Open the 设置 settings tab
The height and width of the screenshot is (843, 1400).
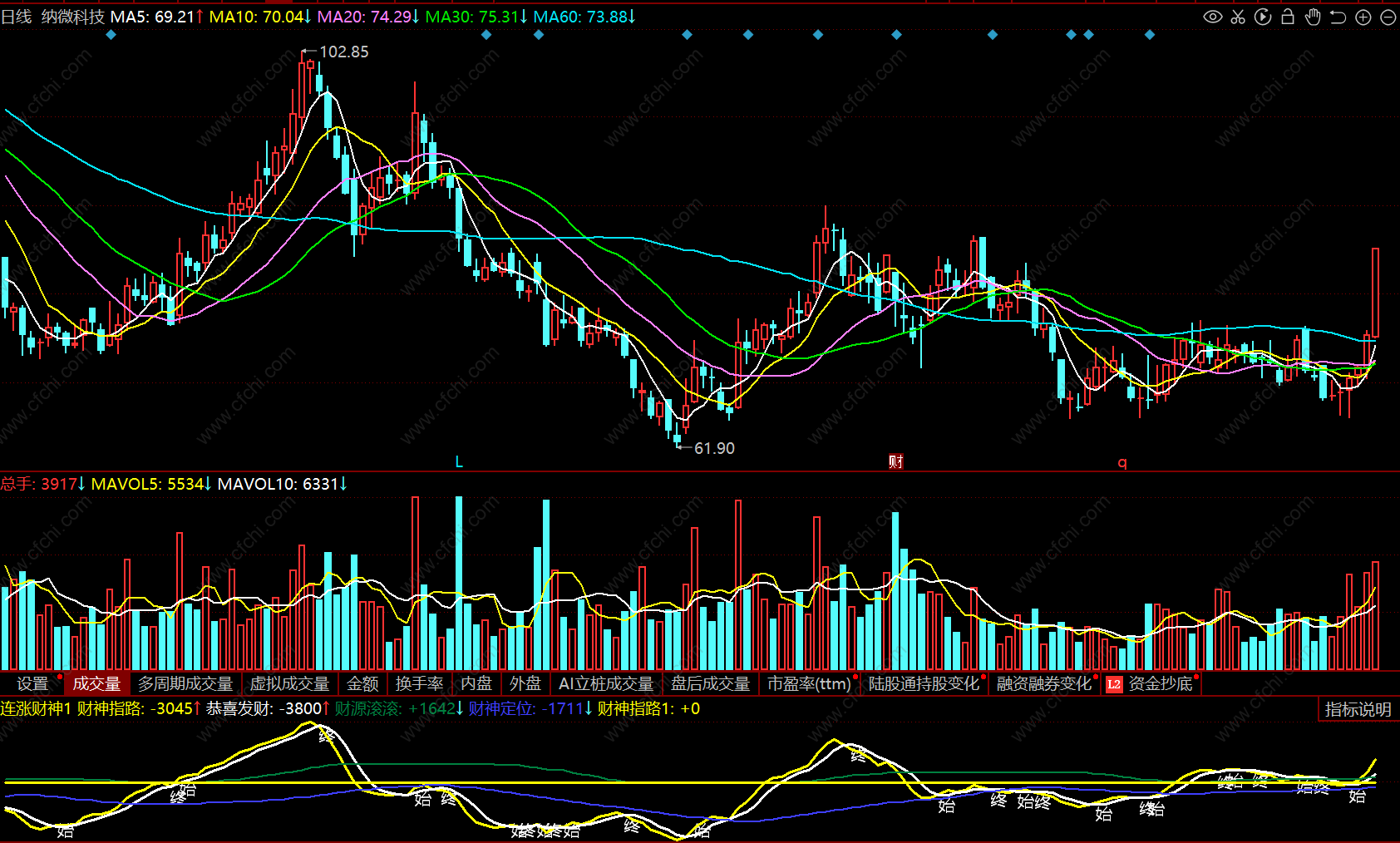click(33, 683)
